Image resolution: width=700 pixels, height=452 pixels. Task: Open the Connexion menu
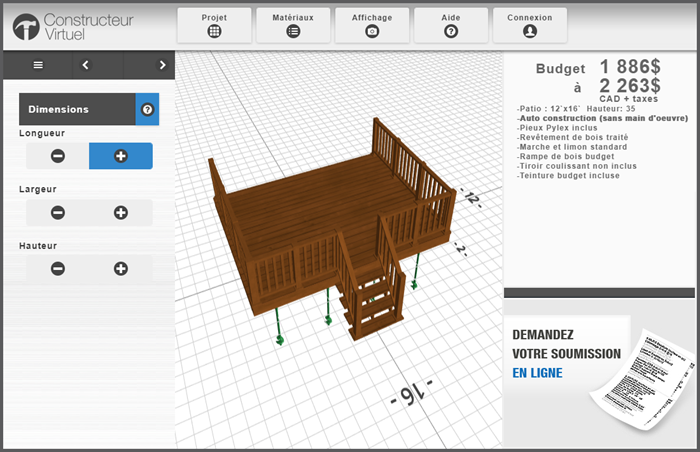[x=530, y=25]
